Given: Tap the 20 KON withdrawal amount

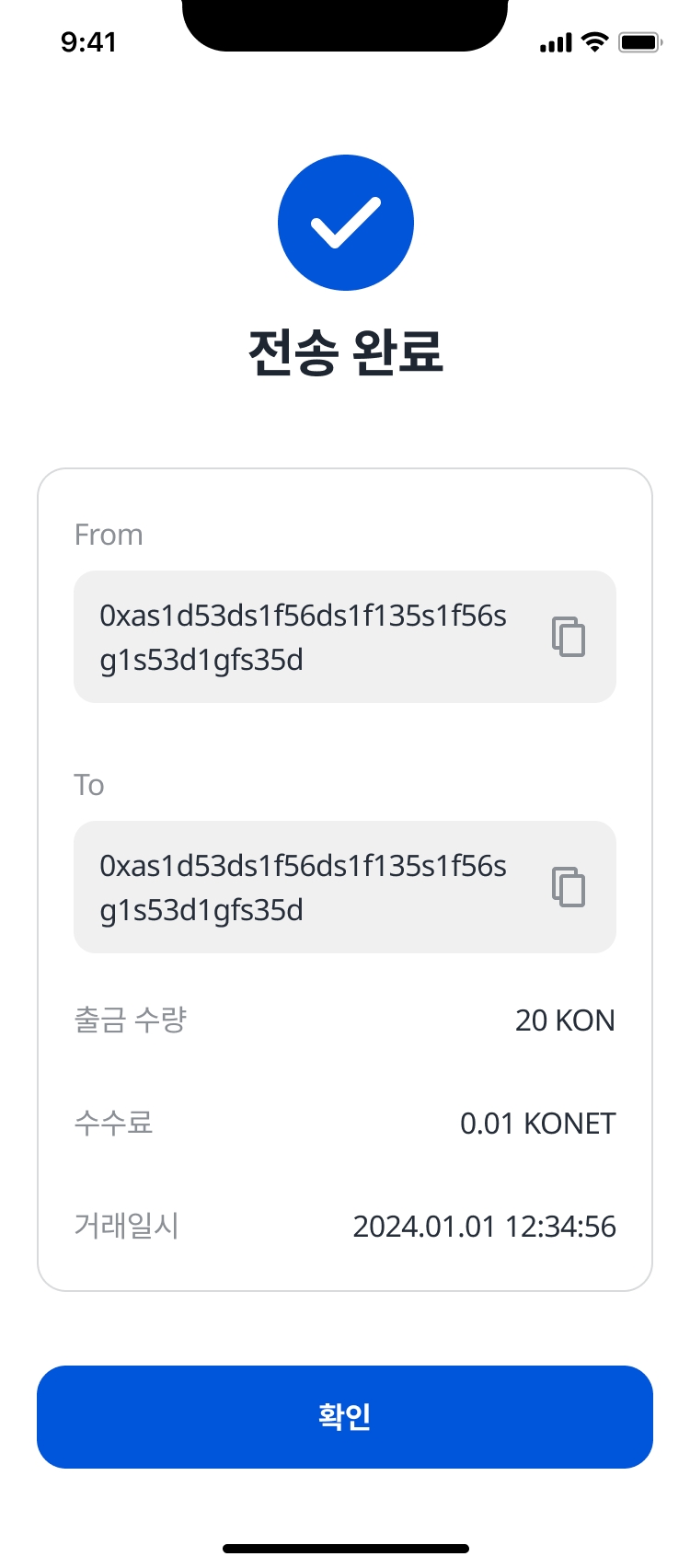Looking at the screenshot, I should click(x=565, y=1020).
